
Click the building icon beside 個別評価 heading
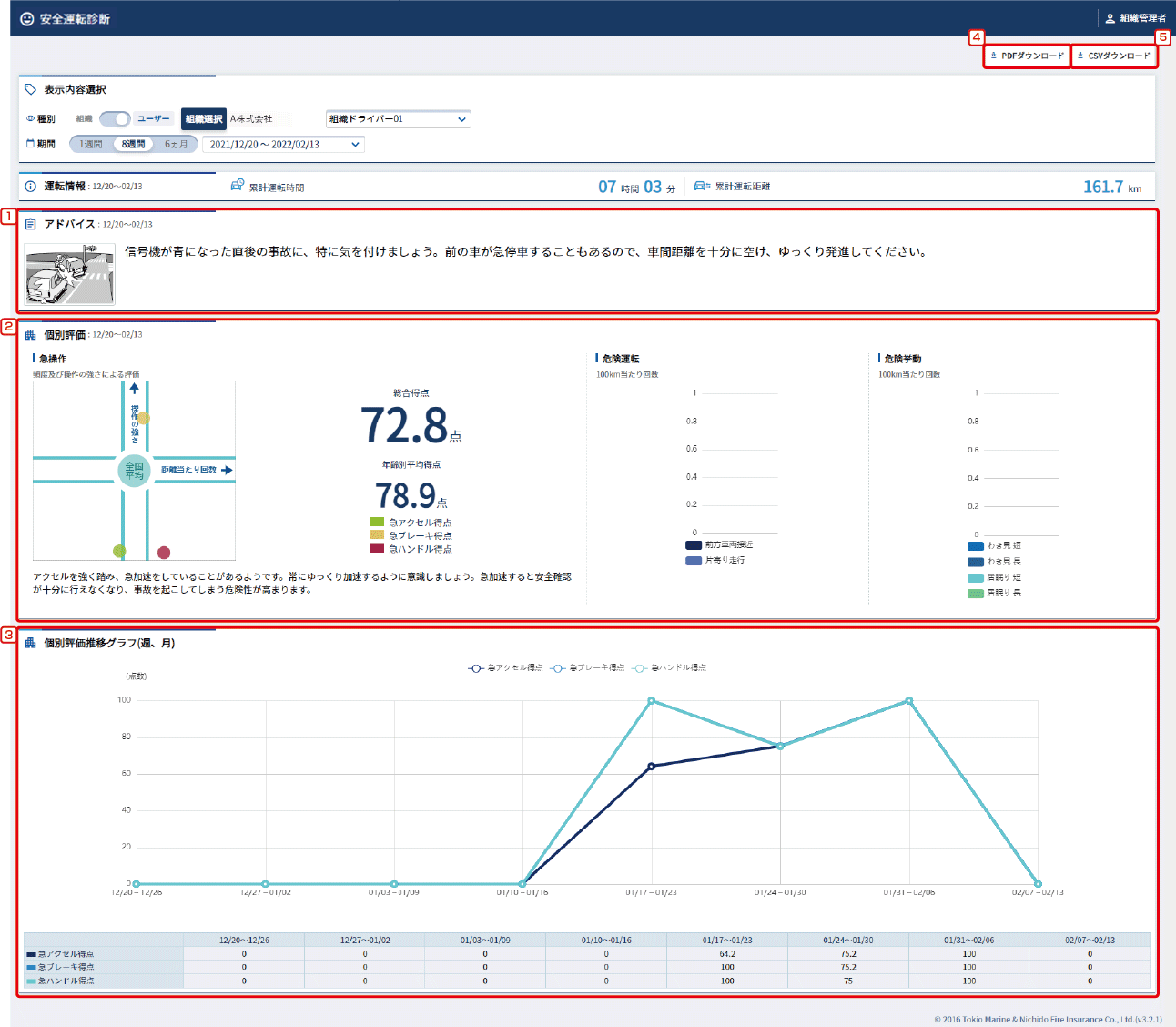[x=31, y=334]
